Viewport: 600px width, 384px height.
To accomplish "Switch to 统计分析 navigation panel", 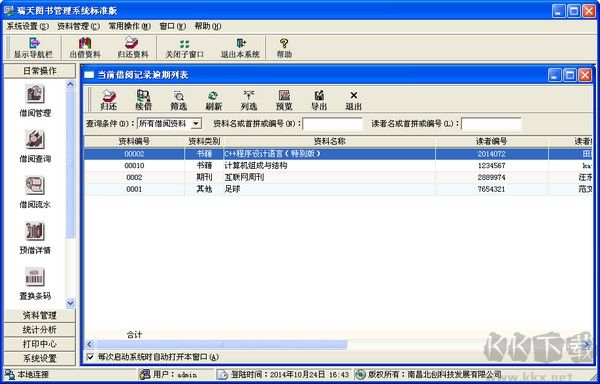I will tap(39, 330).
